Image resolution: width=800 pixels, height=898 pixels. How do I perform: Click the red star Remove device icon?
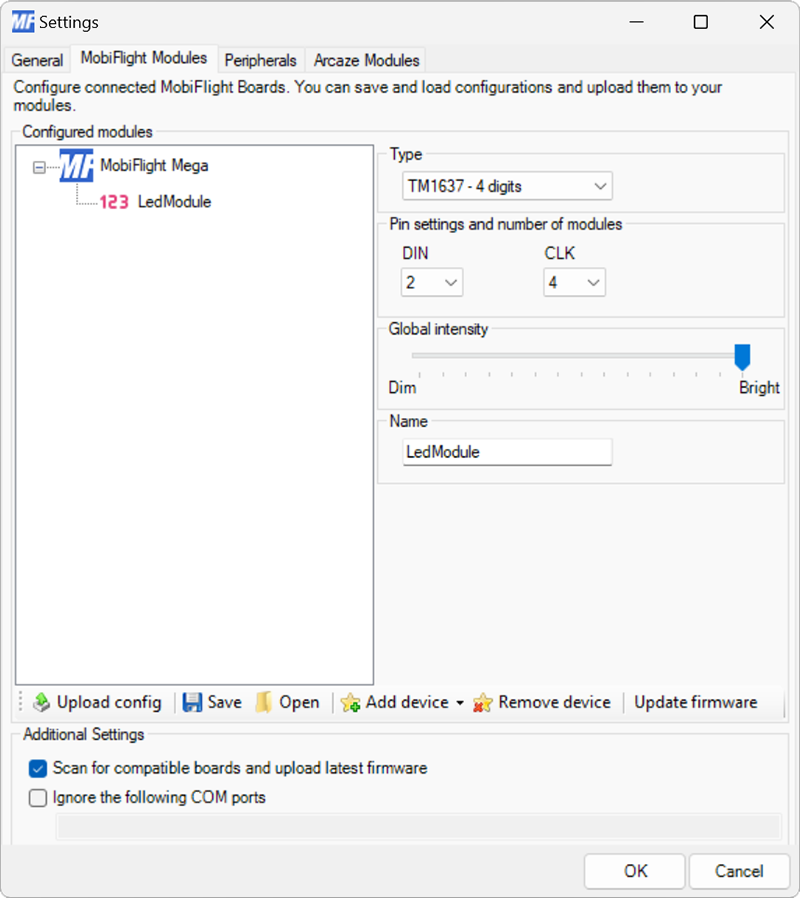click(x=483, y=702)
